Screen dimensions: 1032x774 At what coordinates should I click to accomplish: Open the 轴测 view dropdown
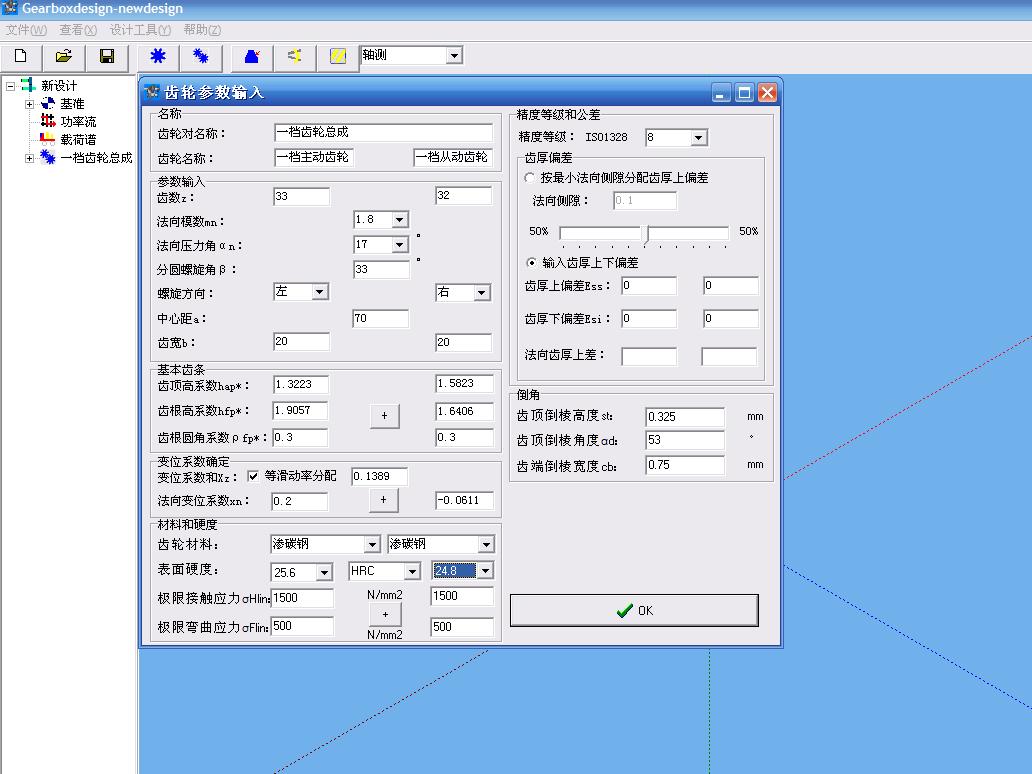(454, 56)
